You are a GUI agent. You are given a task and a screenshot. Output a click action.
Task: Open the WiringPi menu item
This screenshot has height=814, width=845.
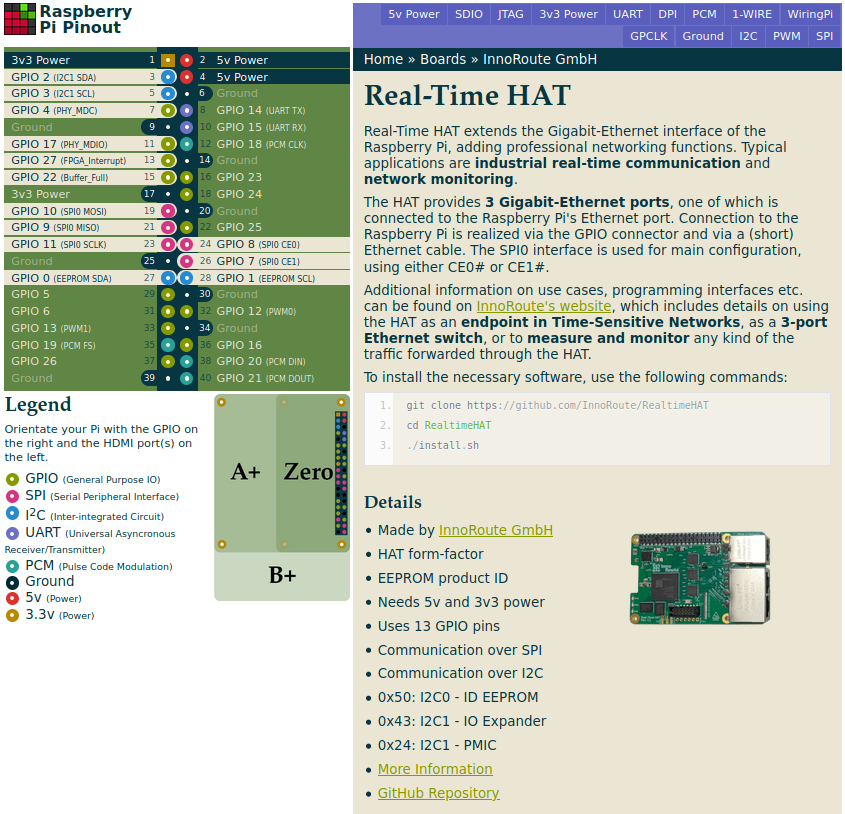tap(810, 14)
